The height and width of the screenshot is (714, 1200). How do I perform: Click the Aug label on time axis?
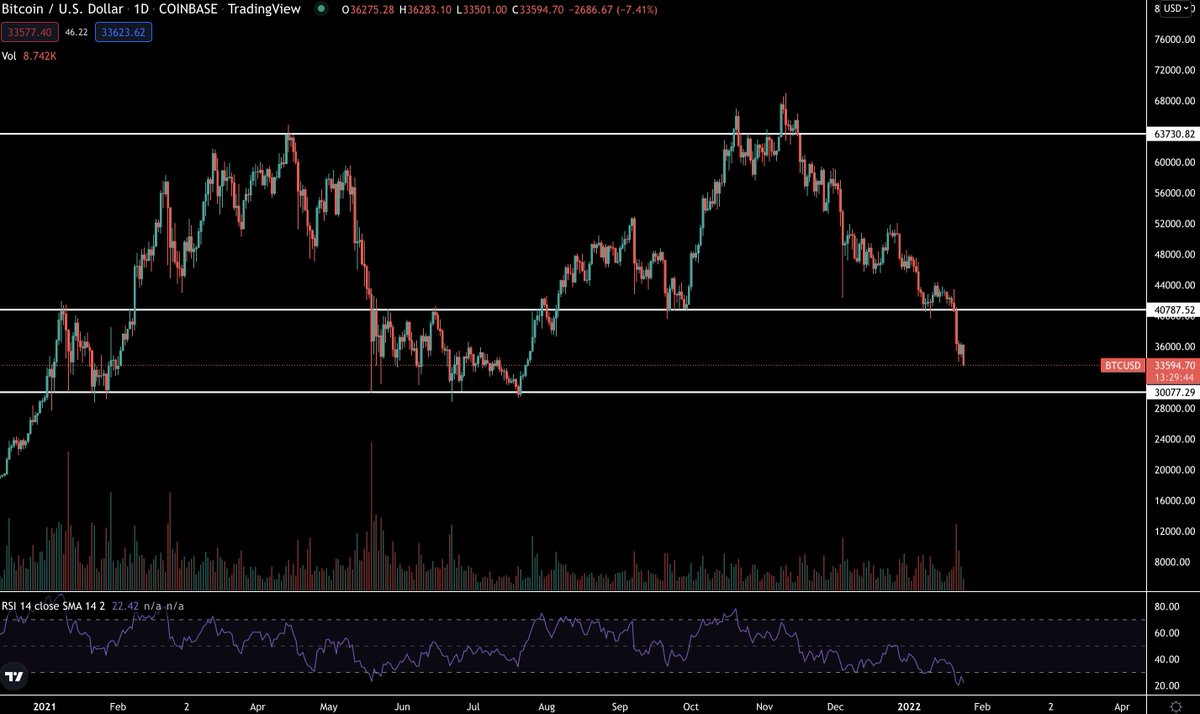pyautogui.click(x=547, y=705)
